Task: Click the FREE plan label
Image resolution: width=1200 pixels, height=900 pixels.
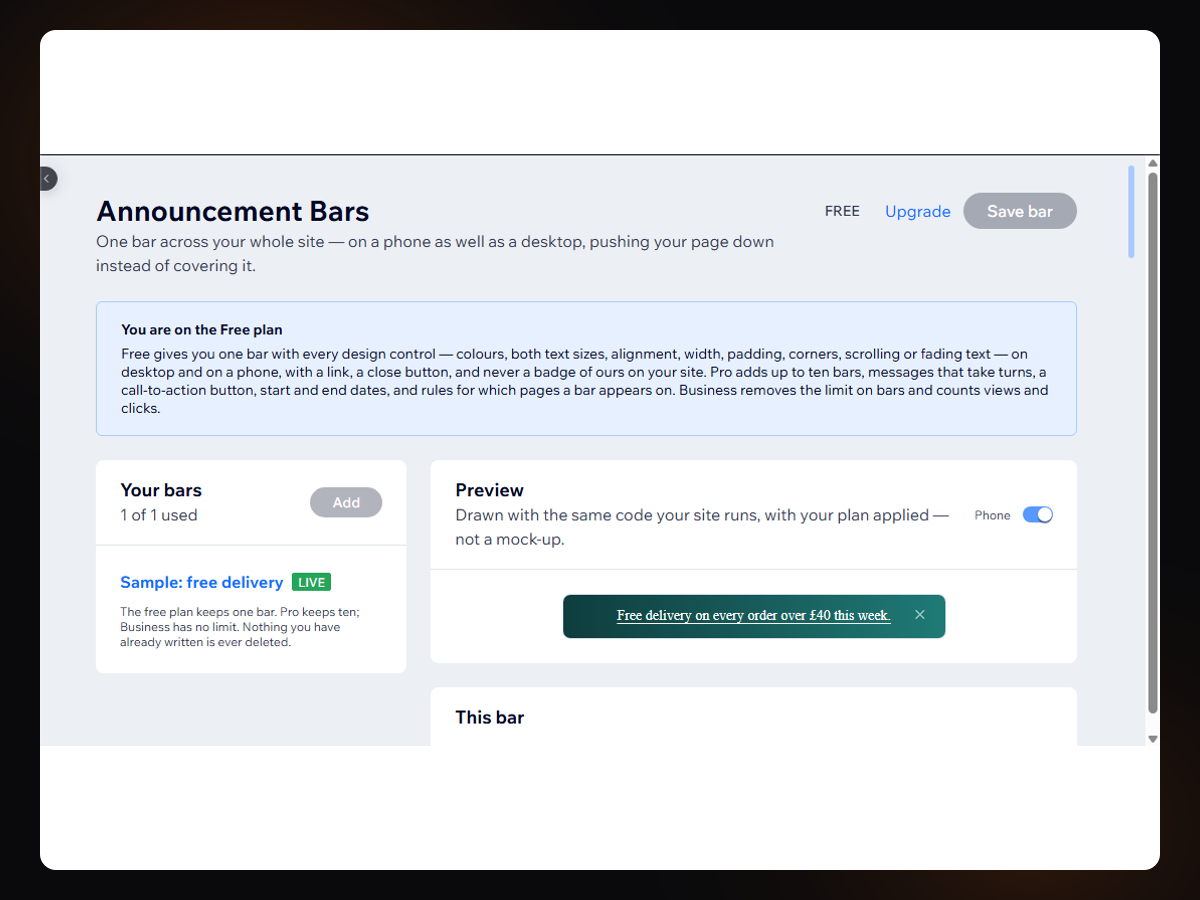Action: tap(842, 211)
